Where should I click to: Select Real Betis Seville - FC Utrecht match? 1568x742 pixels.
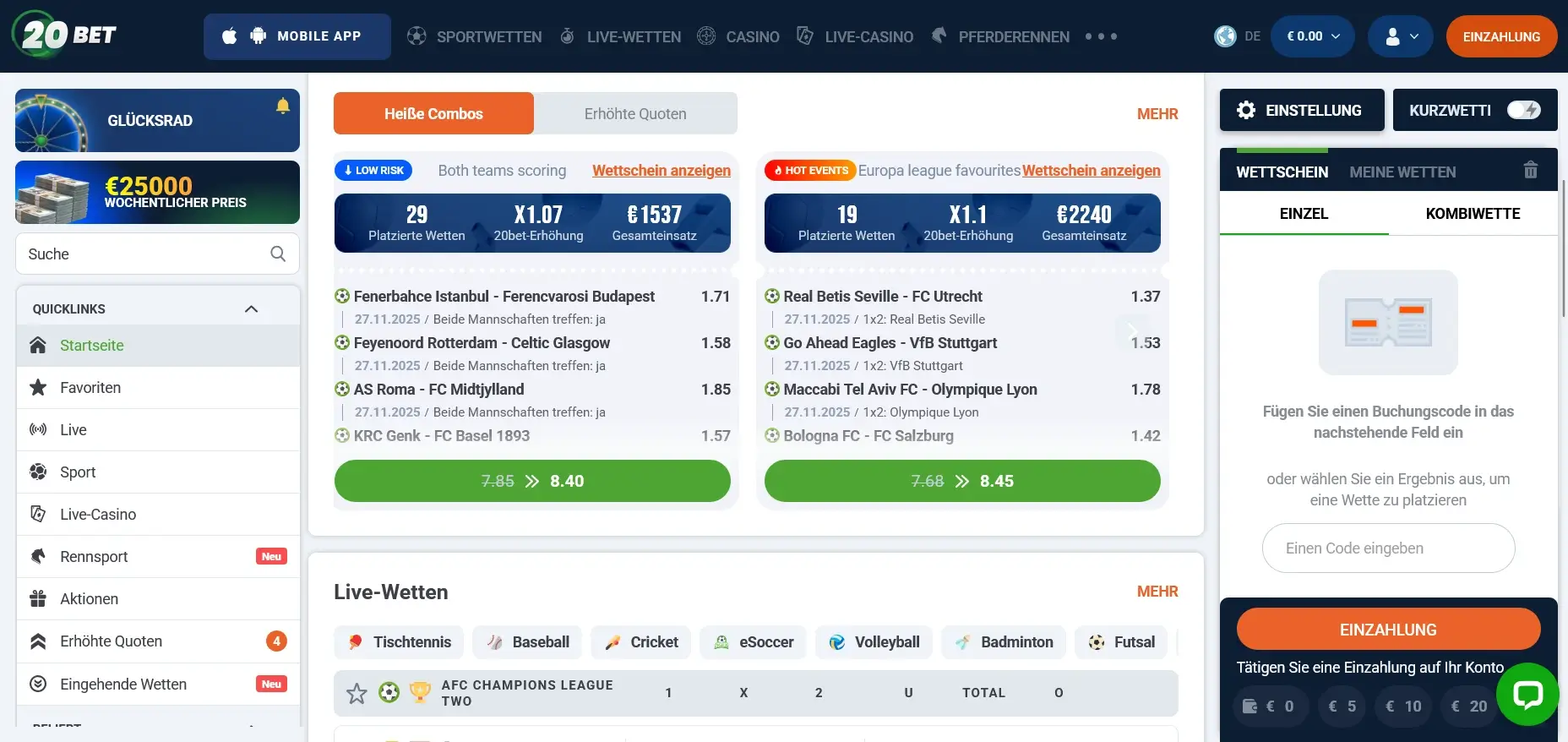[x=883, y=297]
